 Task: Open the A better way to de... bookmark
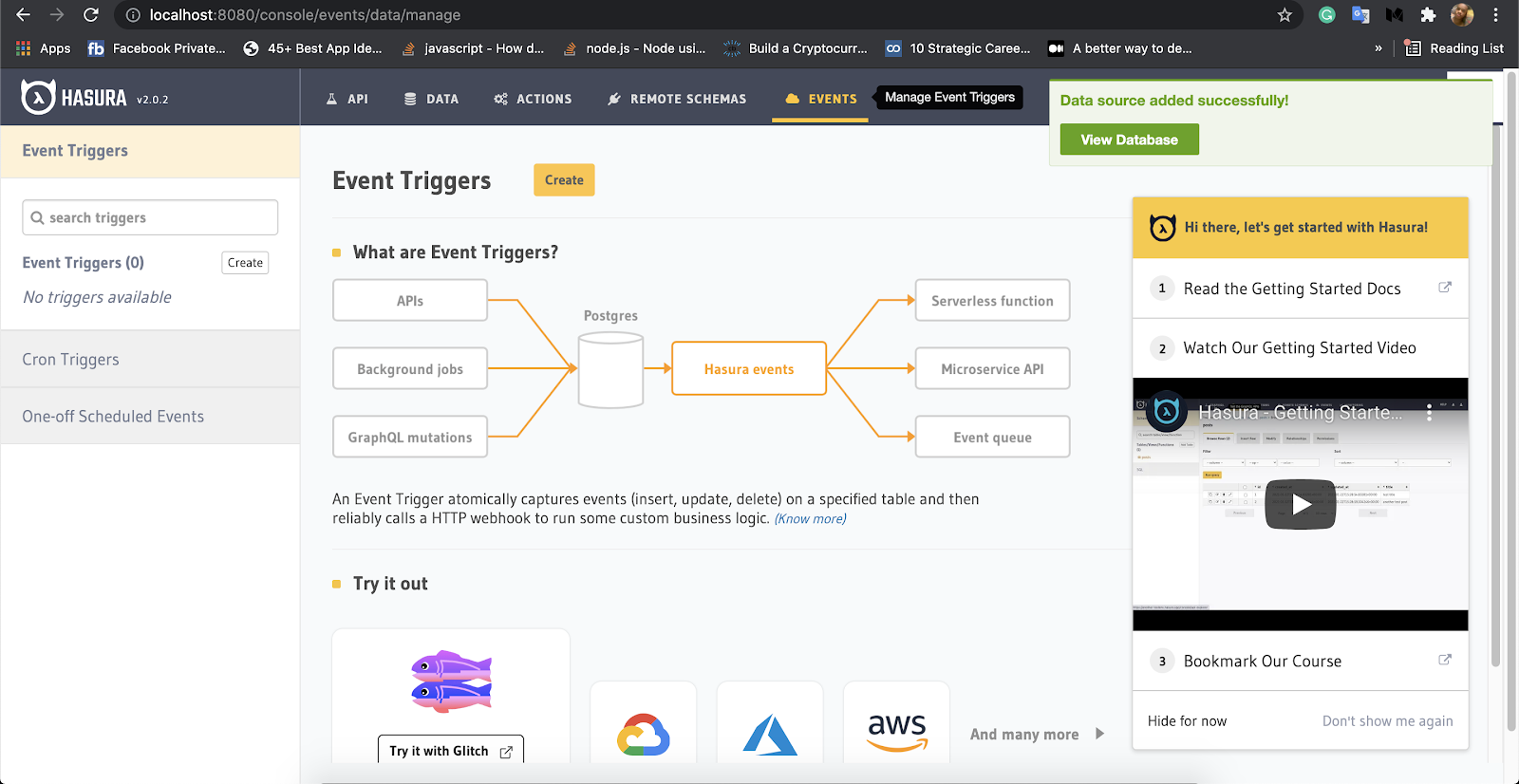click(1120, 48)
